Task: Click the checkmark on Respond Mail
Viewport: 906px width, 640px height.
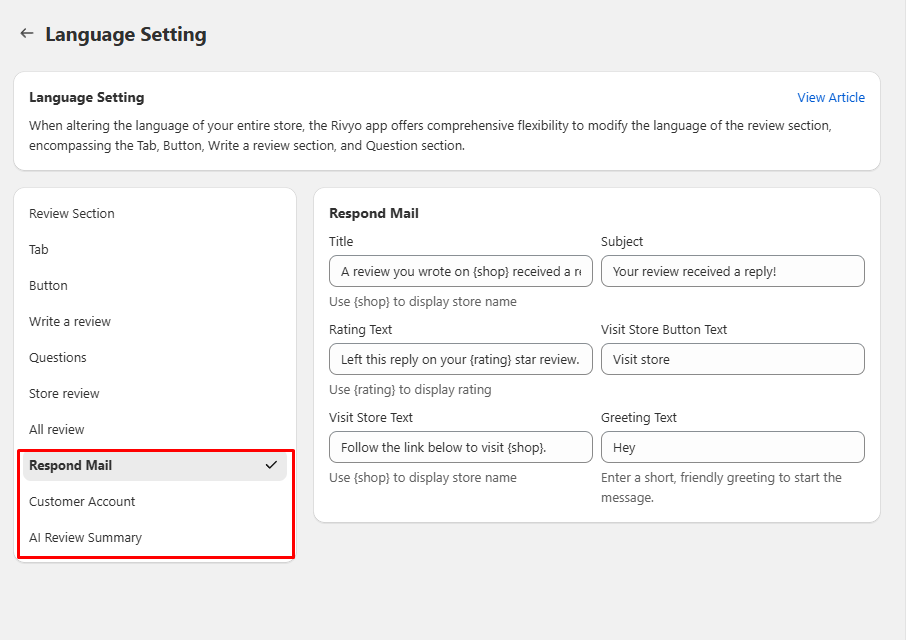Action: coord(271,465)
